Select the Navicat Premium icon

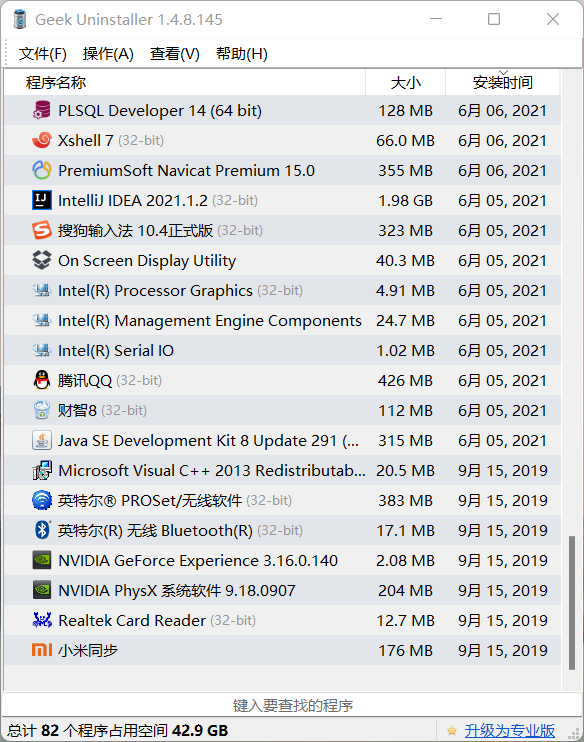42,170
